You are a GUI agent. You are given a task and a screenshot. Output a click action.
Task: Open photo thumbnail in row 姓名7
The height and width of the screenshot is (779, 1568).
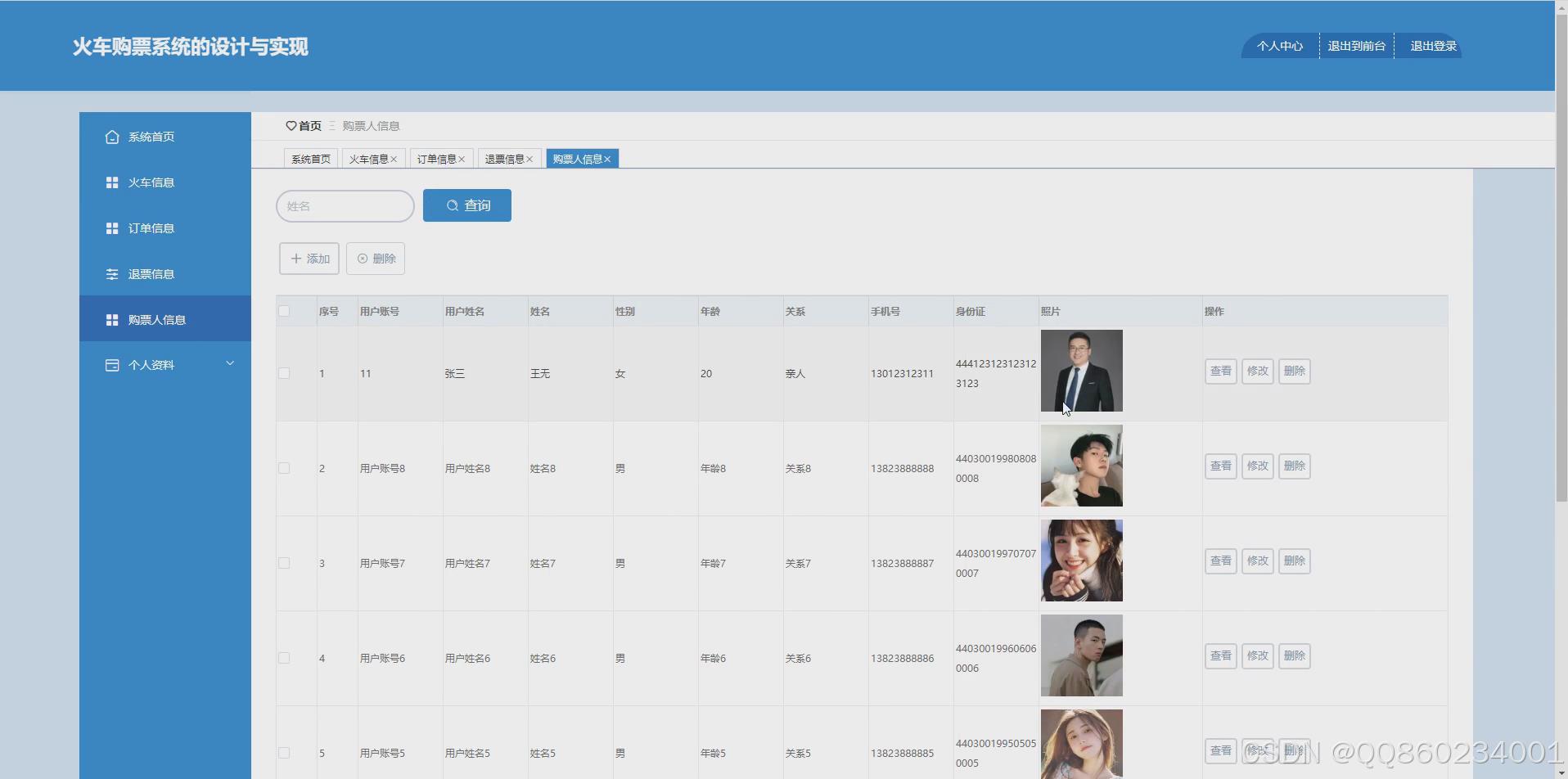(x=1082, y=561)
